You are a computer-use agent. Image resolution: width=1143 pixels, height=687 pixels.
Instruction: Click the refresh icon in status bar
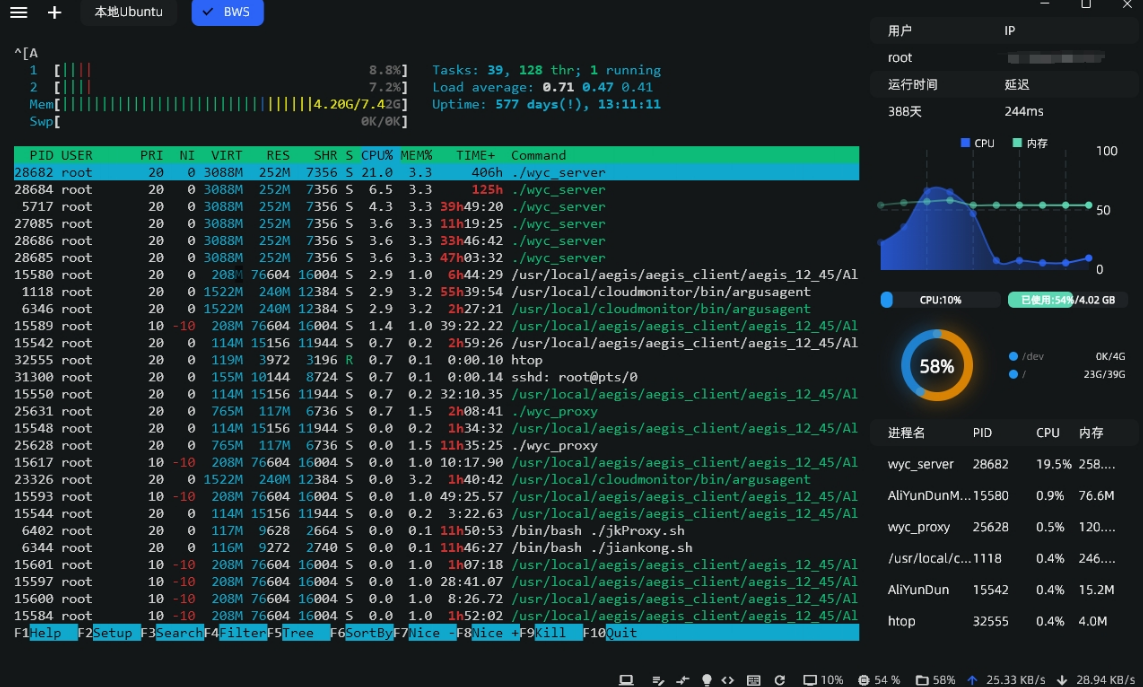pyautogui.click(x=780, y=680)
